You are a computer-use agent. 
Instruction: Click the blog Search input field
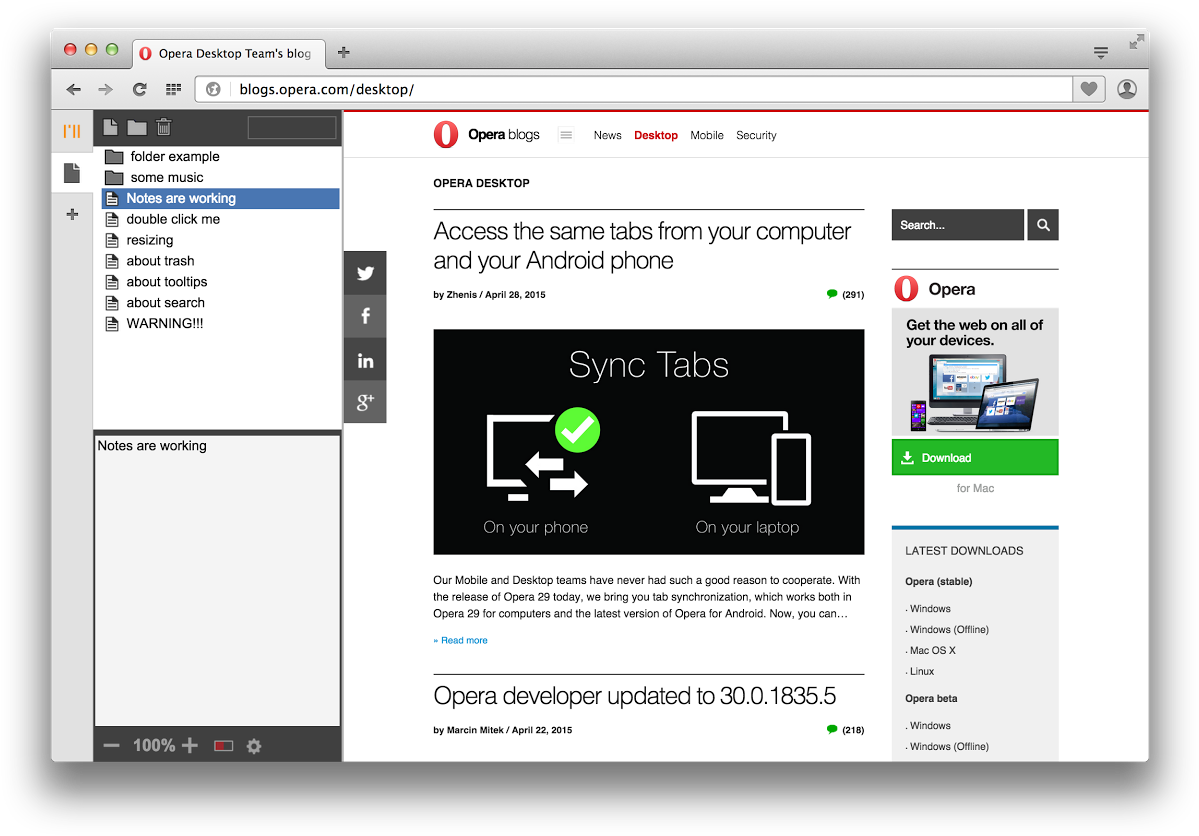pos(957,225)
